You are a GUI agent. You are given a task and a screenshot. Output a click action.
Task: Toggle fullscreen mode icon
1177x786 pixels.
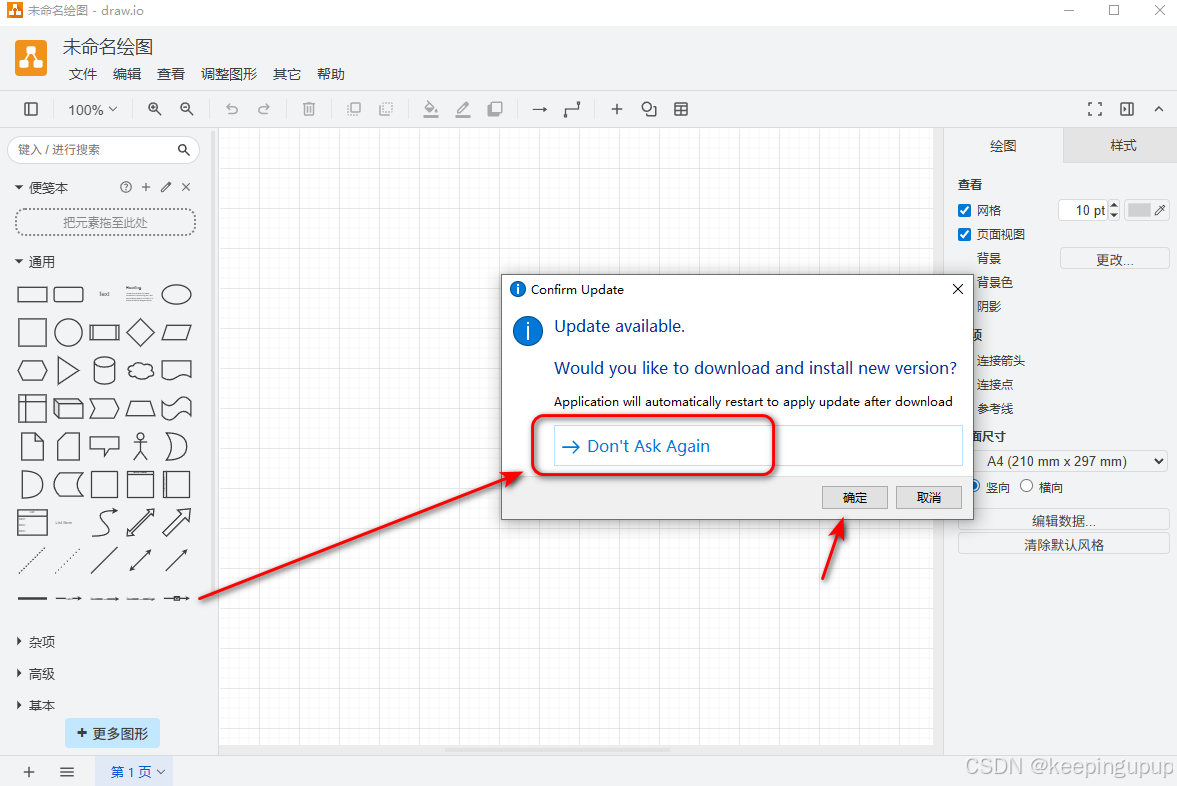click(1095, 110)
